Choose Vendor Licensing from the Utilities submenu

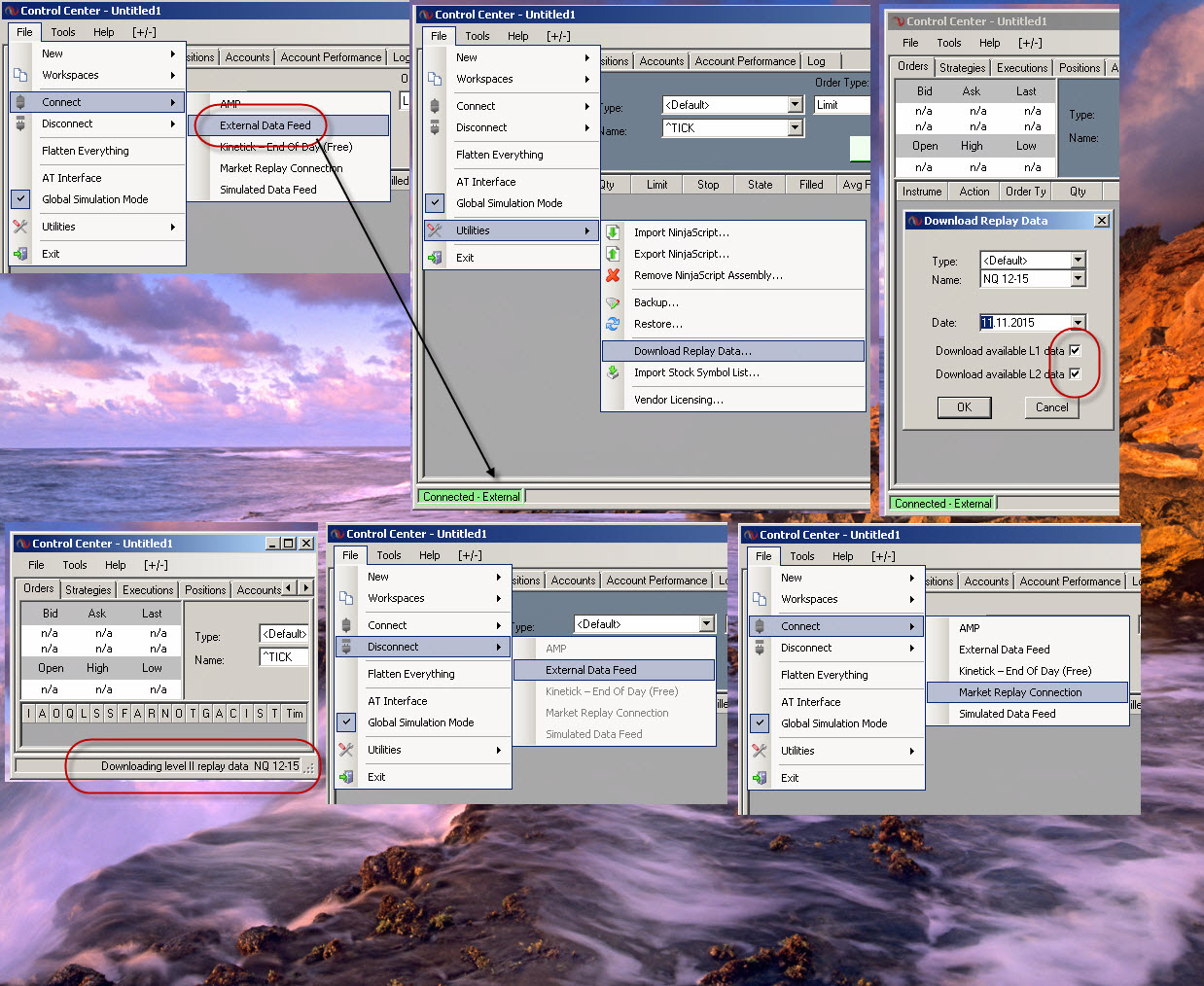[678, 400]
